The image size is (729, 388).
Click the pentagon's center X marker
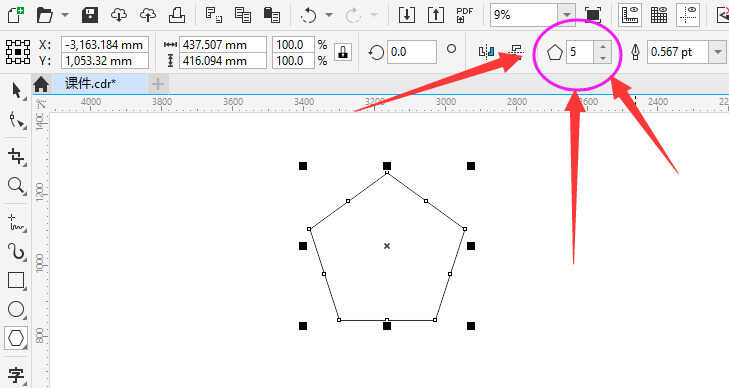click(x=387, y=246)
